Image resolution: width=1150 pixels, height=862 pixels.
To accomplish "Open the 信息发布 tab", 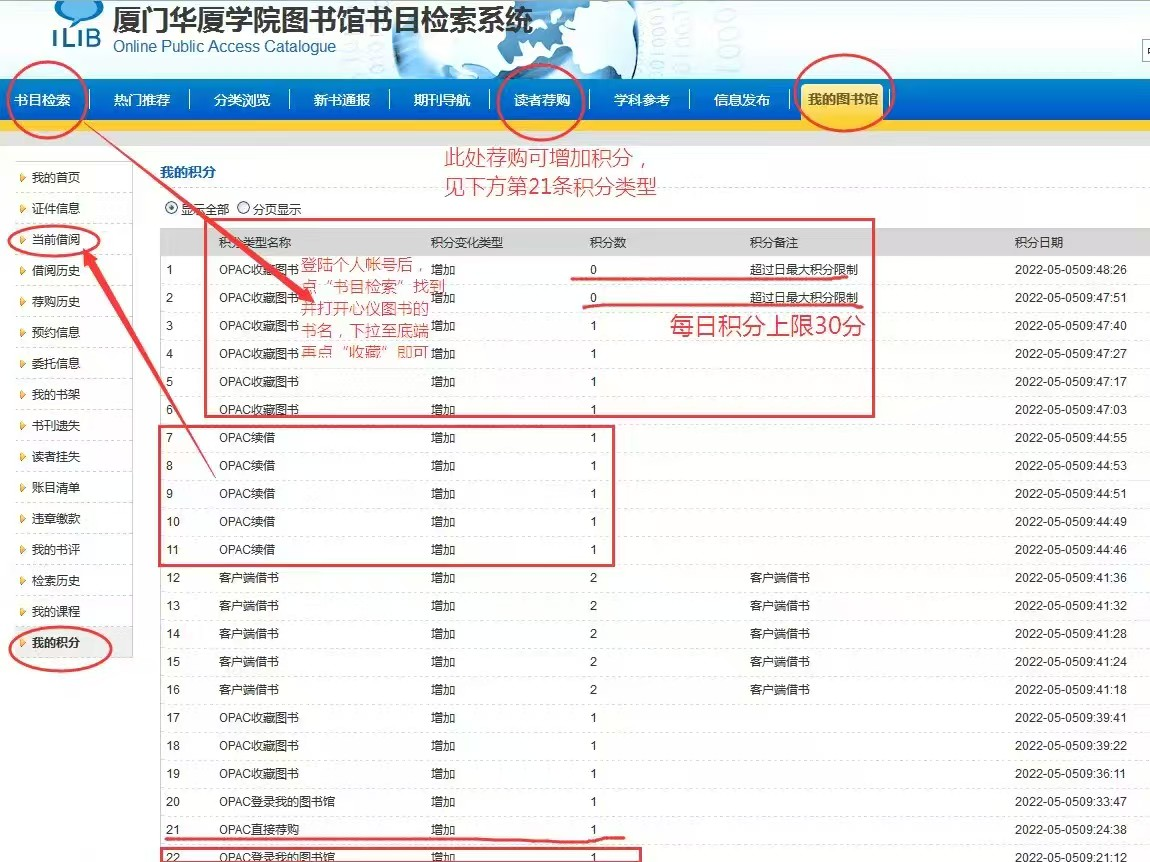I will (741, 100).
